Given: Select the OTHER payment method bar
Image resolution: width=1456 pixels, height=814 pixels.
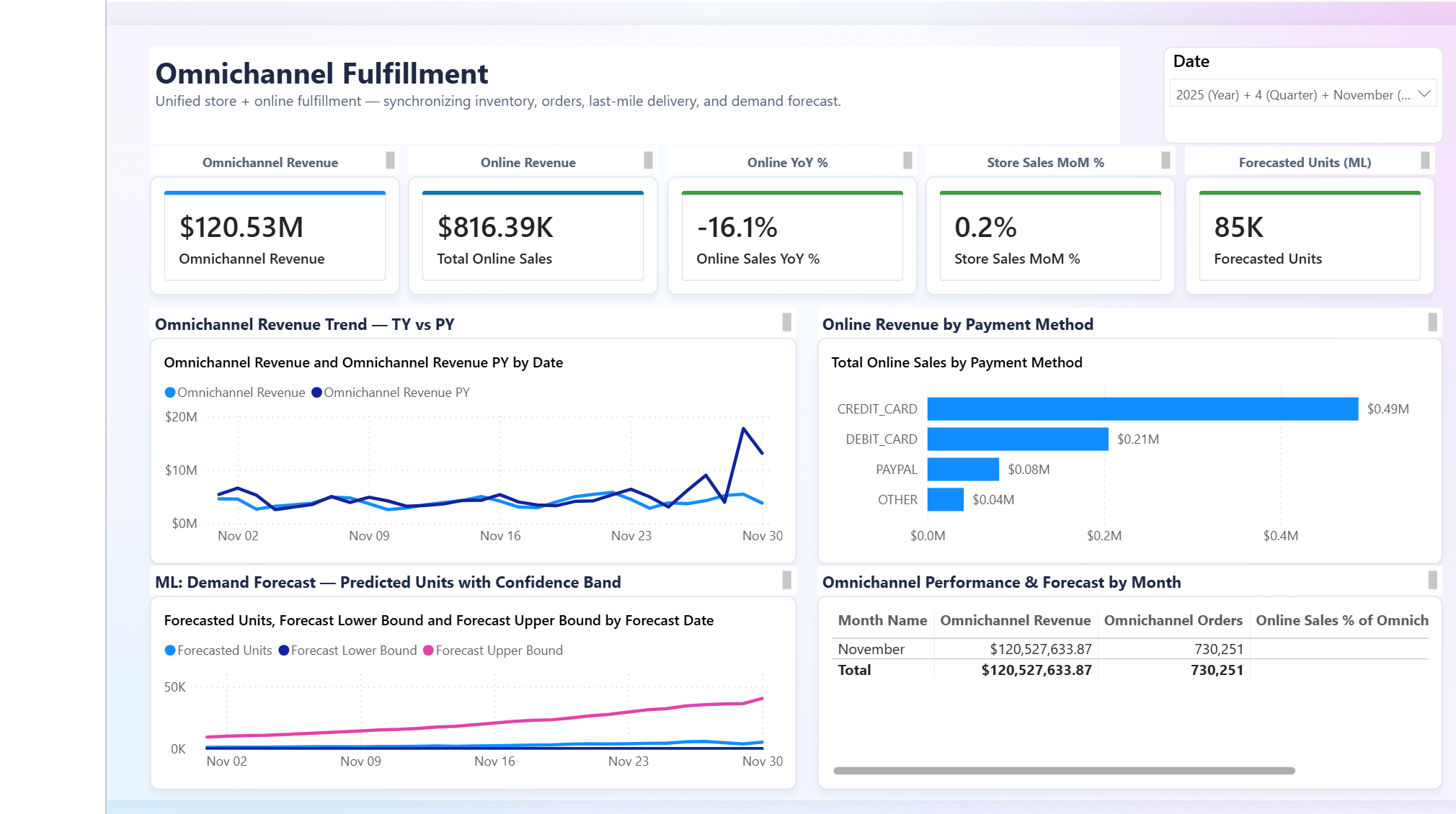Looking at the screenshot, I should 946,499.
